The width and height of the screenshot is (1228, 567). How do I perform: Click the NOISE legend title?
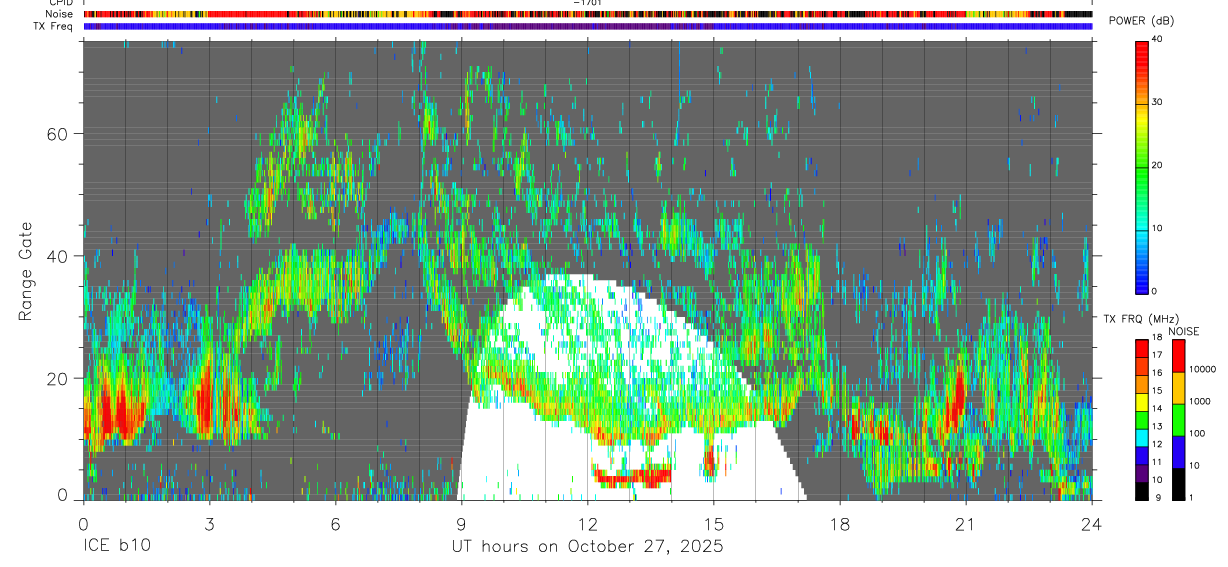pyautogui.click(x=1185, y=331)
